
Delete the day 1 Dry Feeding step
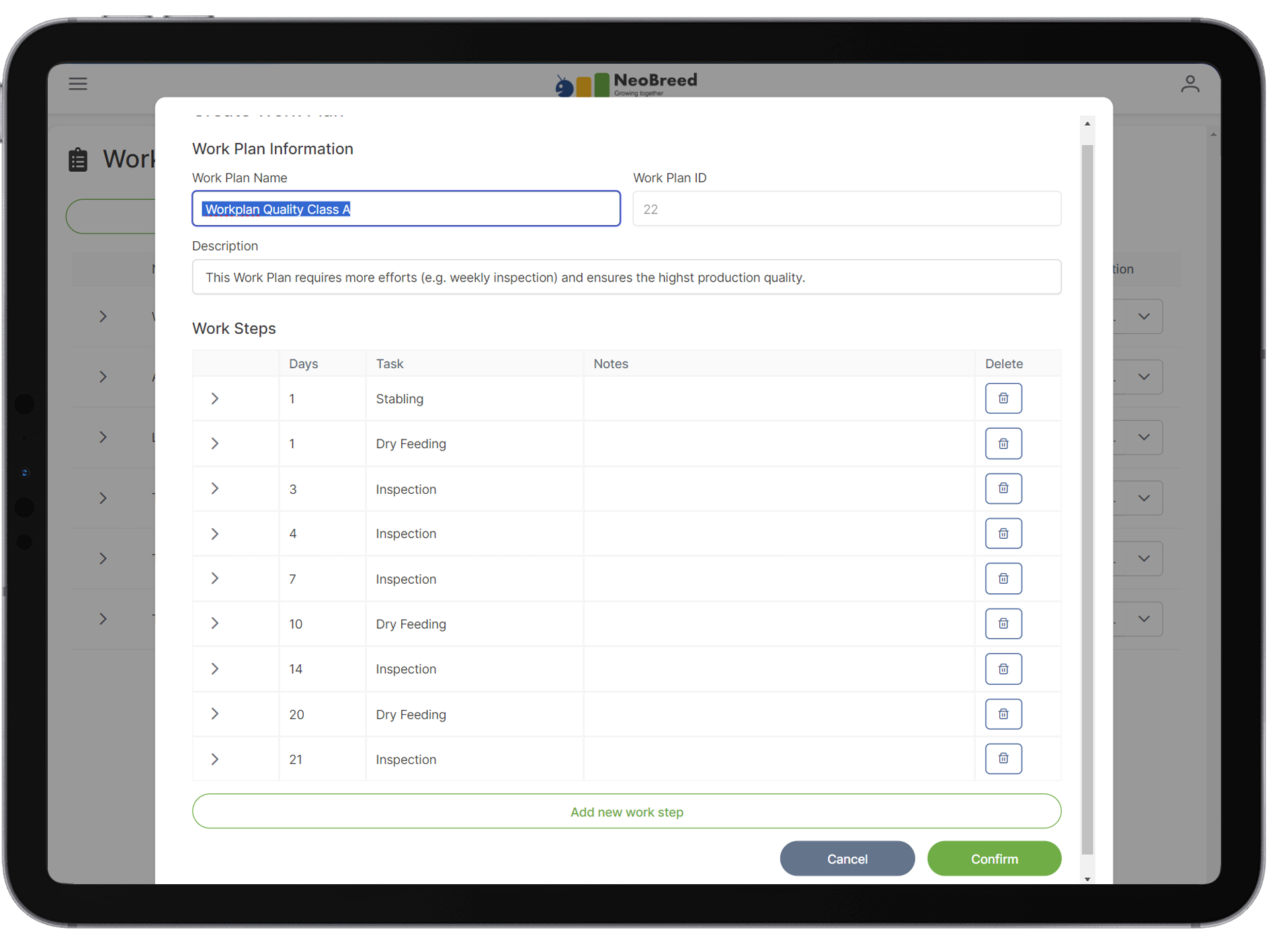[1003, 443]
